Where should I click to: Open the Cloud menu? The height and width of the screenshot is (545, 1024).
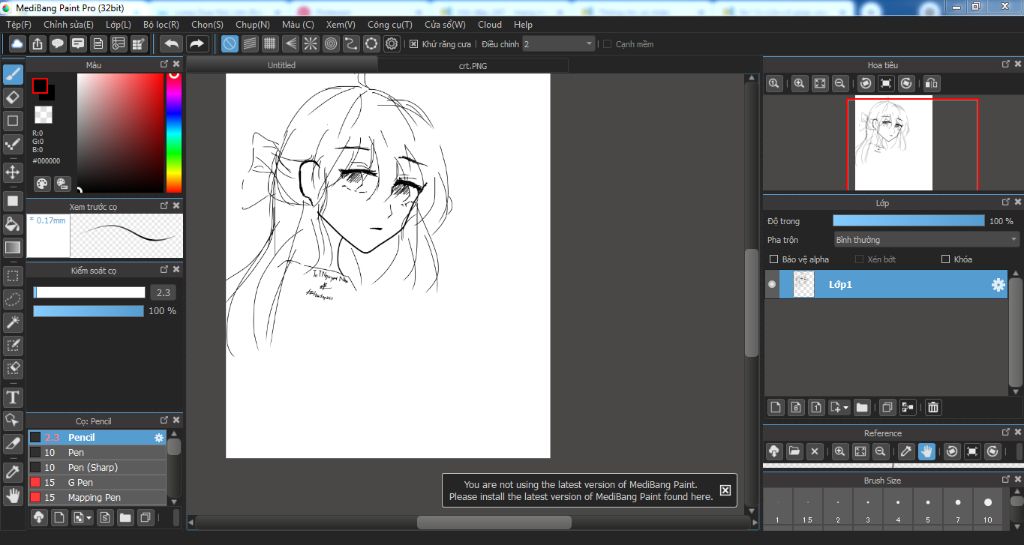coord(489,24)
